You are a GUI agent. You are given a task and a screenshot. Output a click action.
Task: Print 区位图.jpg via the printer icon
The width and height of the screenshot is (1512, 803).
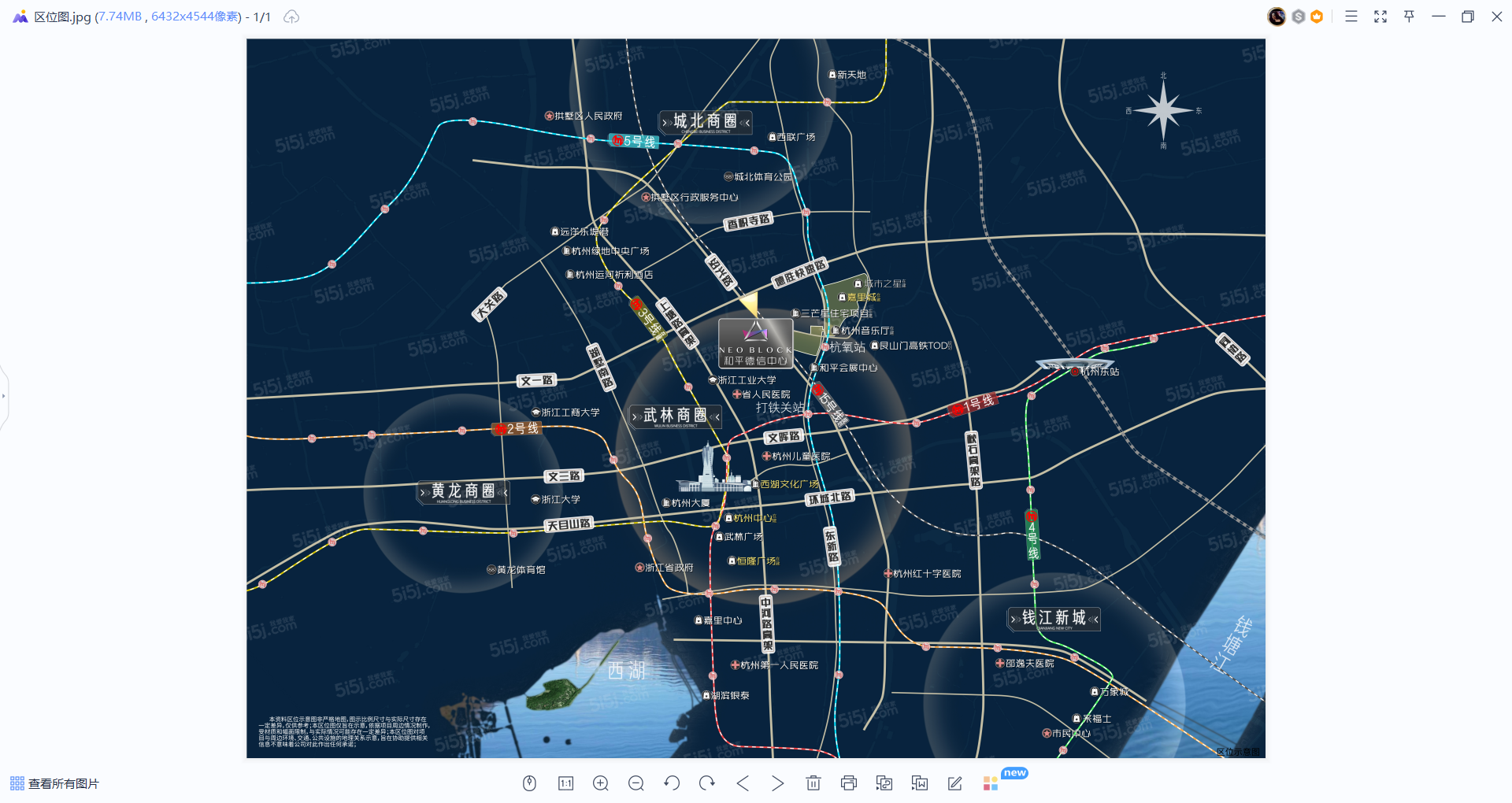pos(848,783)
